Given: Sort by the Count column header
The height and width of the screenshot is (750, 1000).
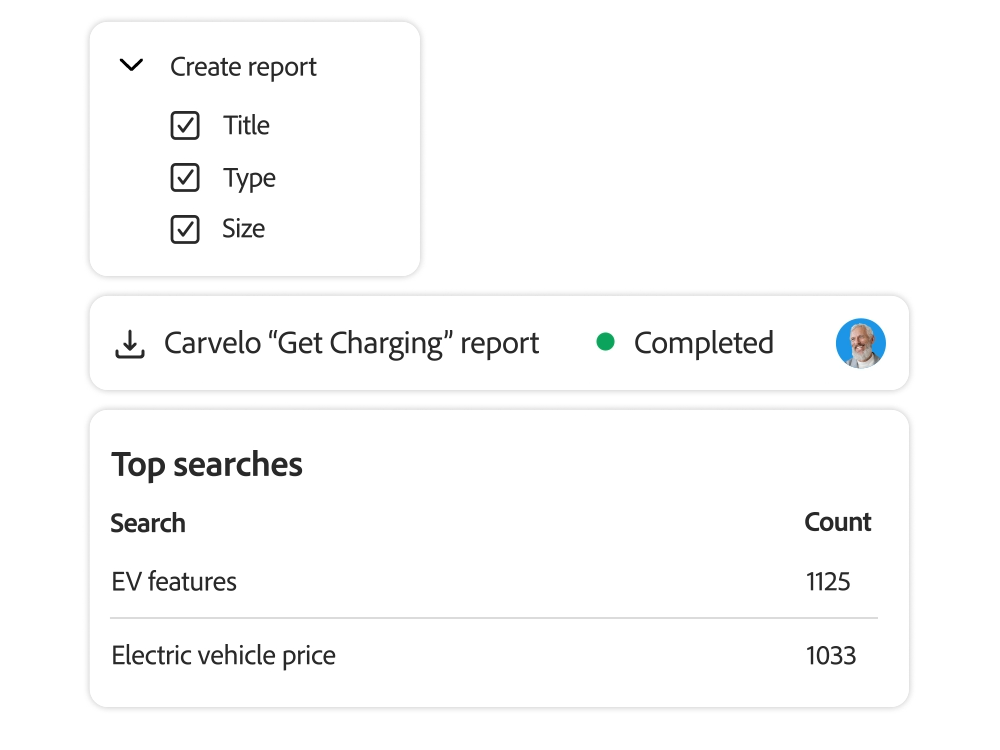Looking at the screenshot, I should click(837, 522).
